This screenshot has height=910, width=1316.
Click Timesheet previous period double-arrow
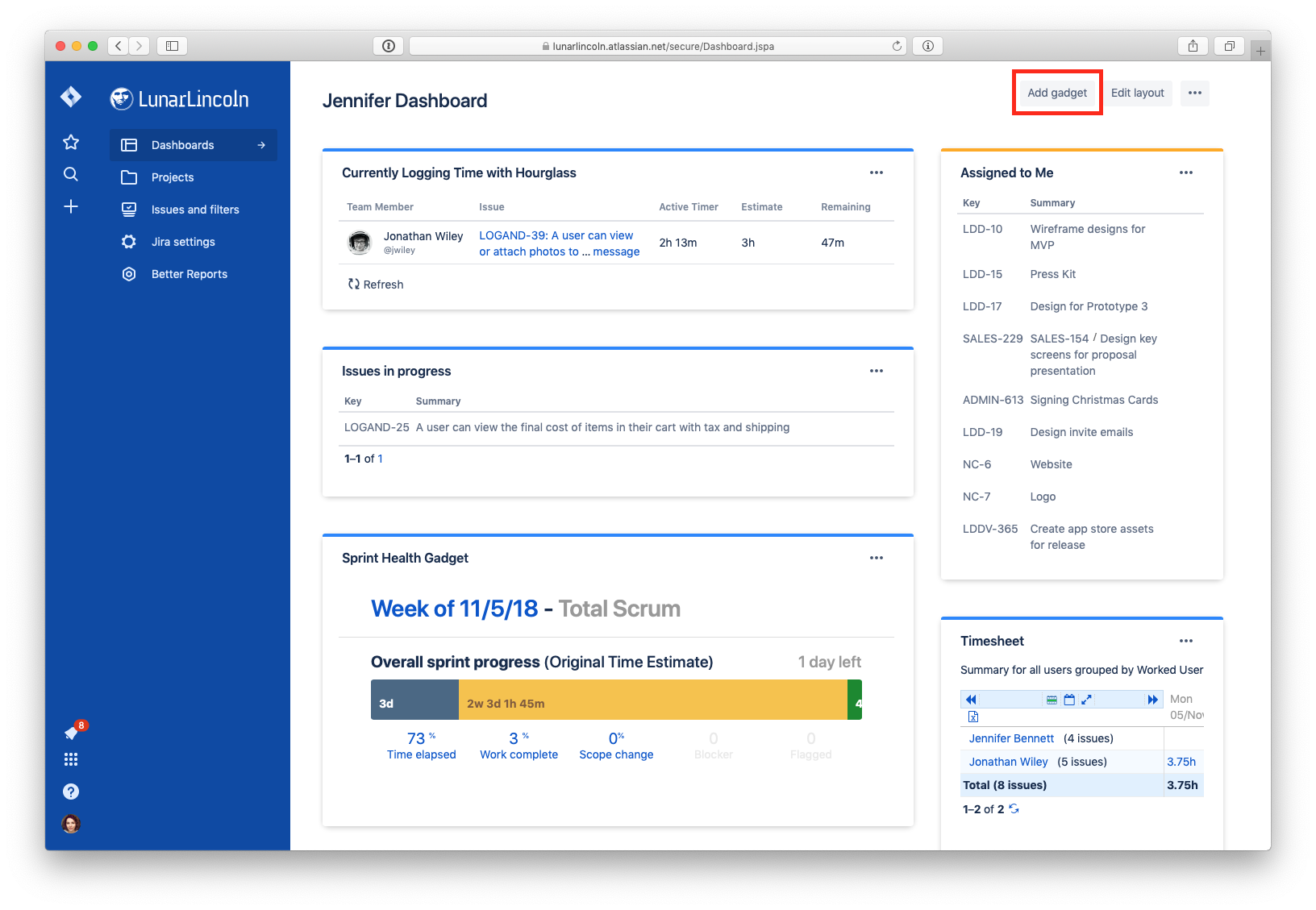(x=971, y=700)
